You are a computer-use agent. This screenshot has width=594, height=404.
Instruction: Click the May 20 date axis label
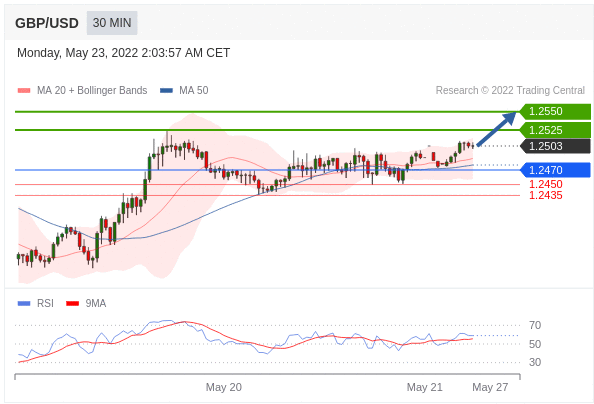tap(224, 387)
